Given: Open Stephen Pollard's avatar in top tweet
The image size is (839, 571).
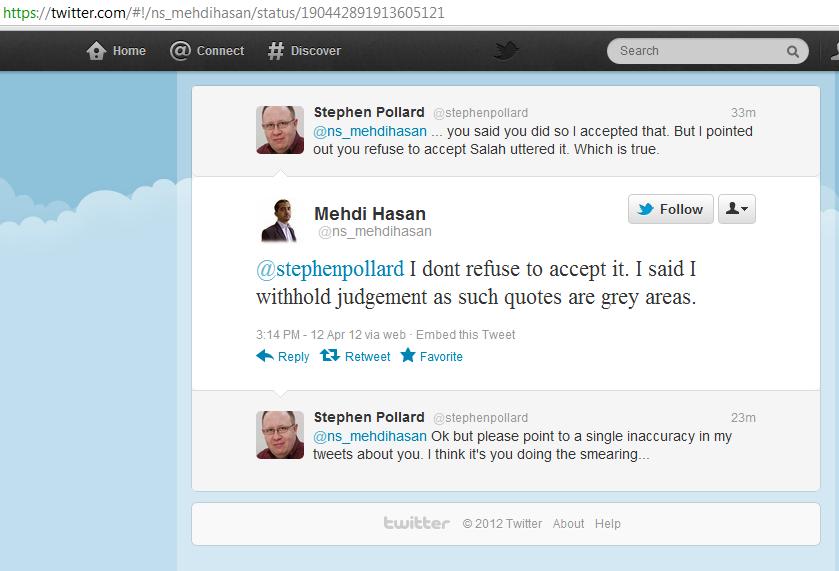Looking at the screenshot, I should pos(280,129).
